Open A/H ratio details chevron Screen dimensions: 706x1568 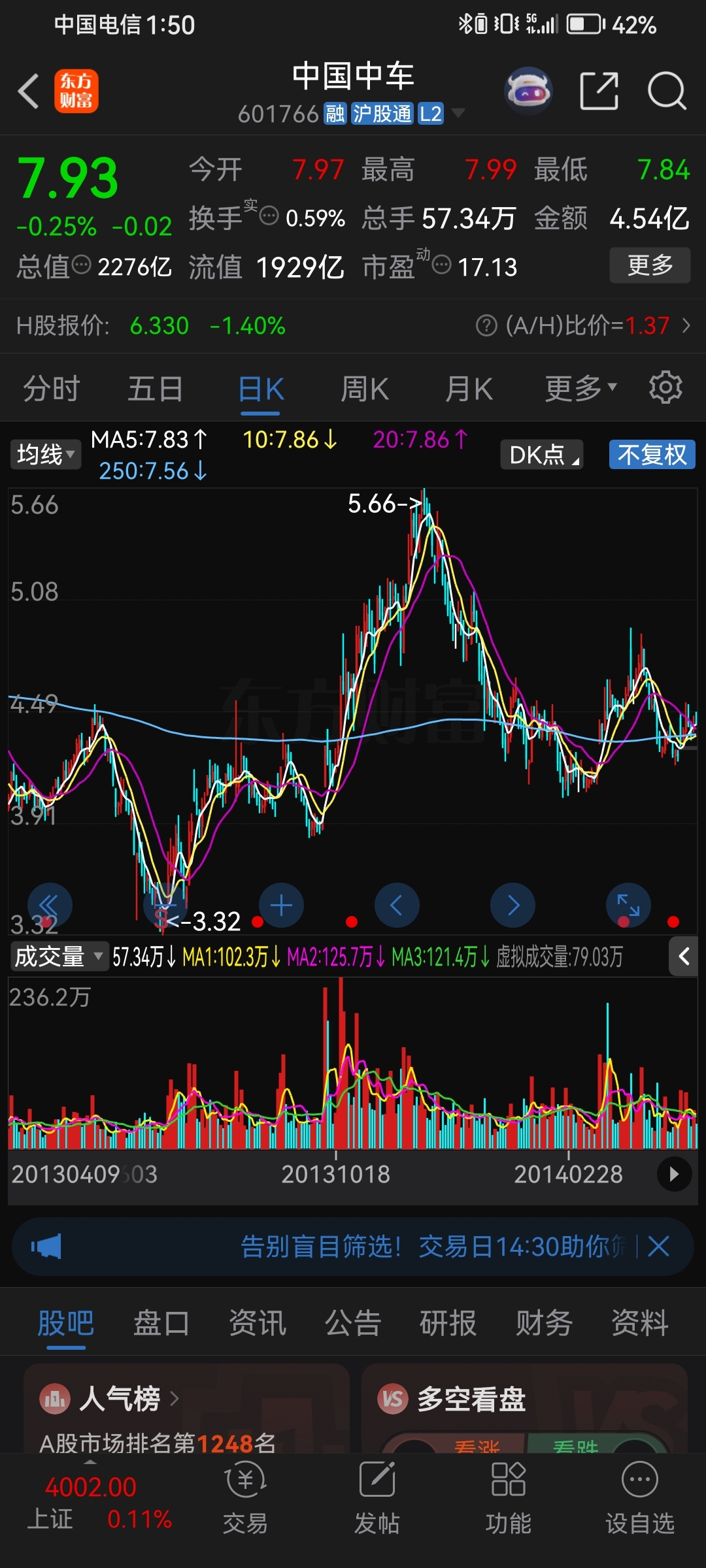pos(686,325)
